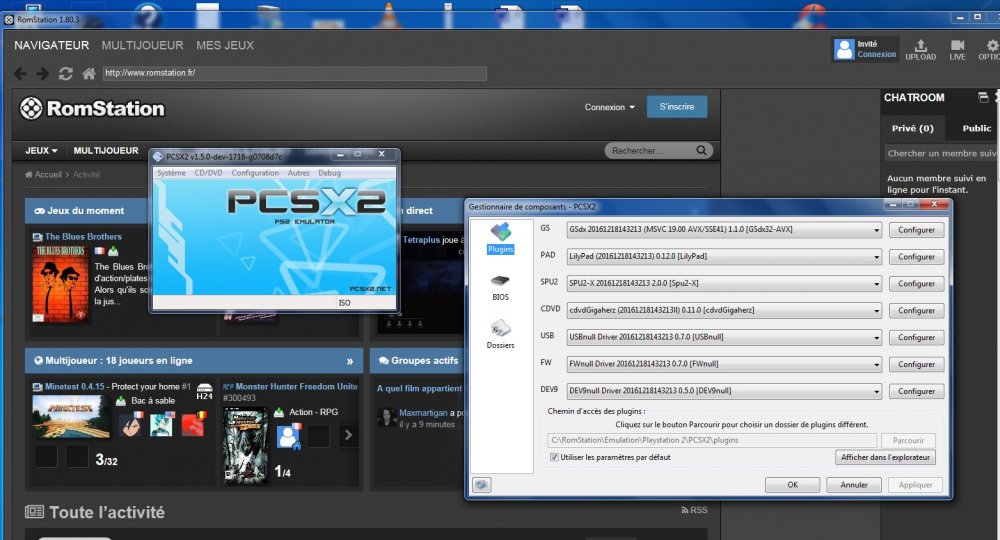Expand the GS plugin dropdown
Image resolution: width=1000 pixels, height=540 pixels.
click(x=876, y=230)
